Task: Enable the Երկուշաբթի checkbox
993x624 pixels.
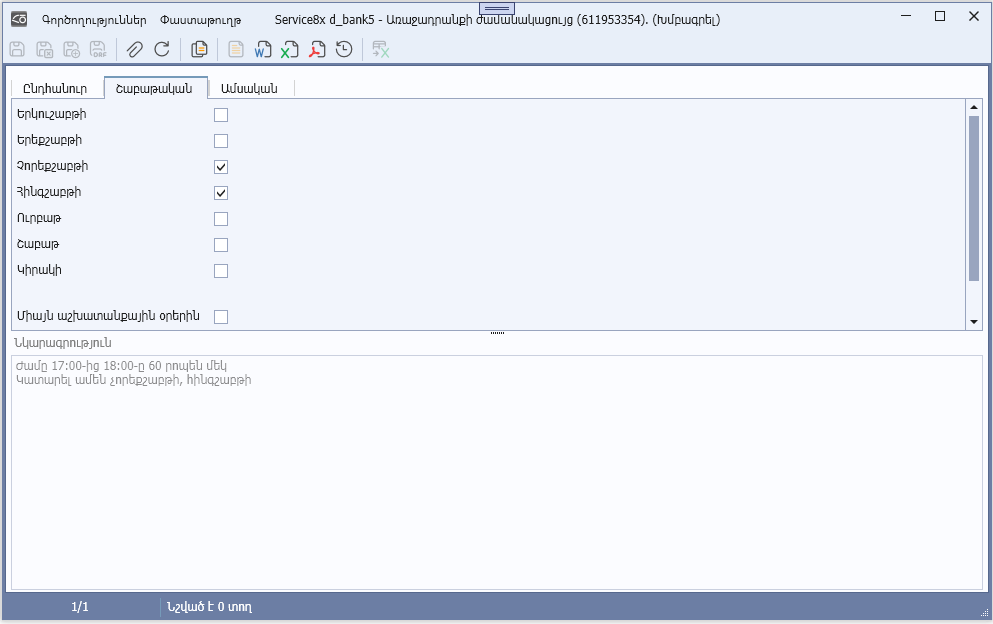Action: (221, 115)
